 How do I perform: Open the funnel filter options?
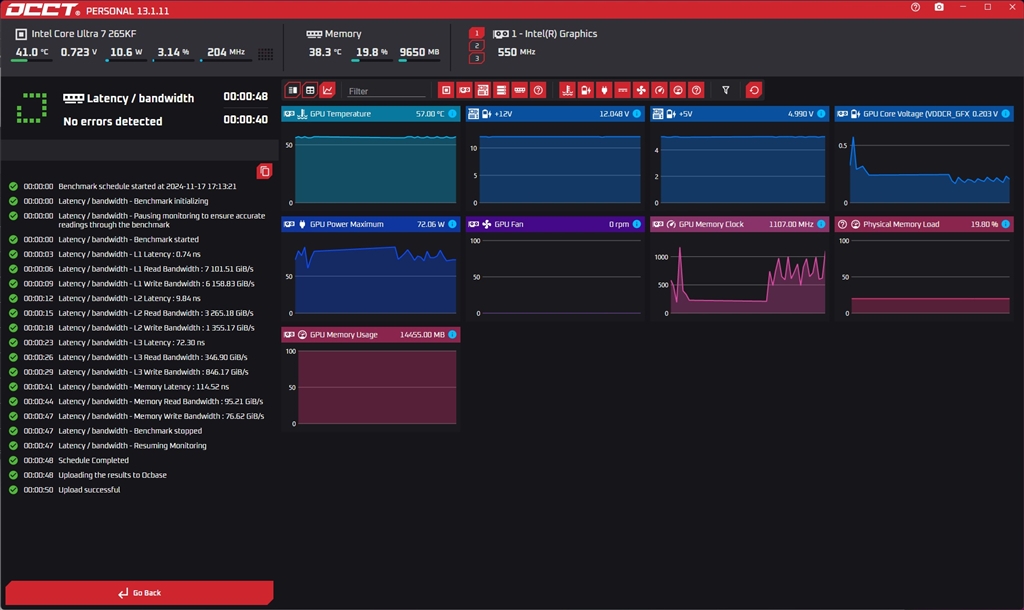tap(726, 90)
